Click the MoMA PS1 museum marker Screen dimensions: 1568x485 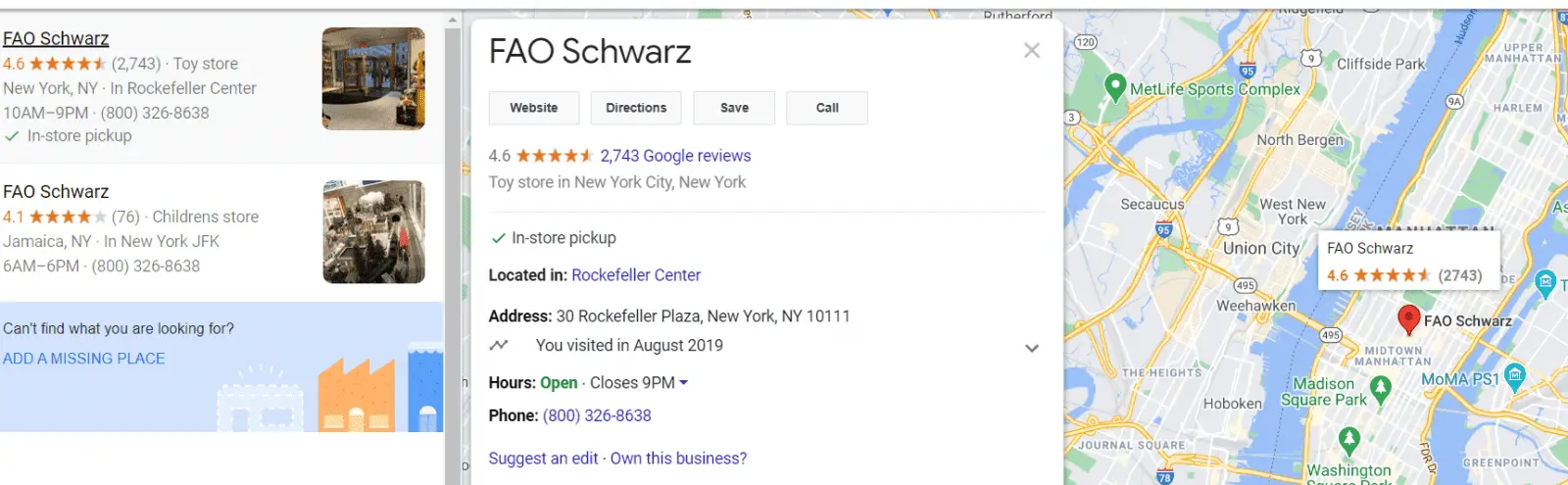(1515, 376)
